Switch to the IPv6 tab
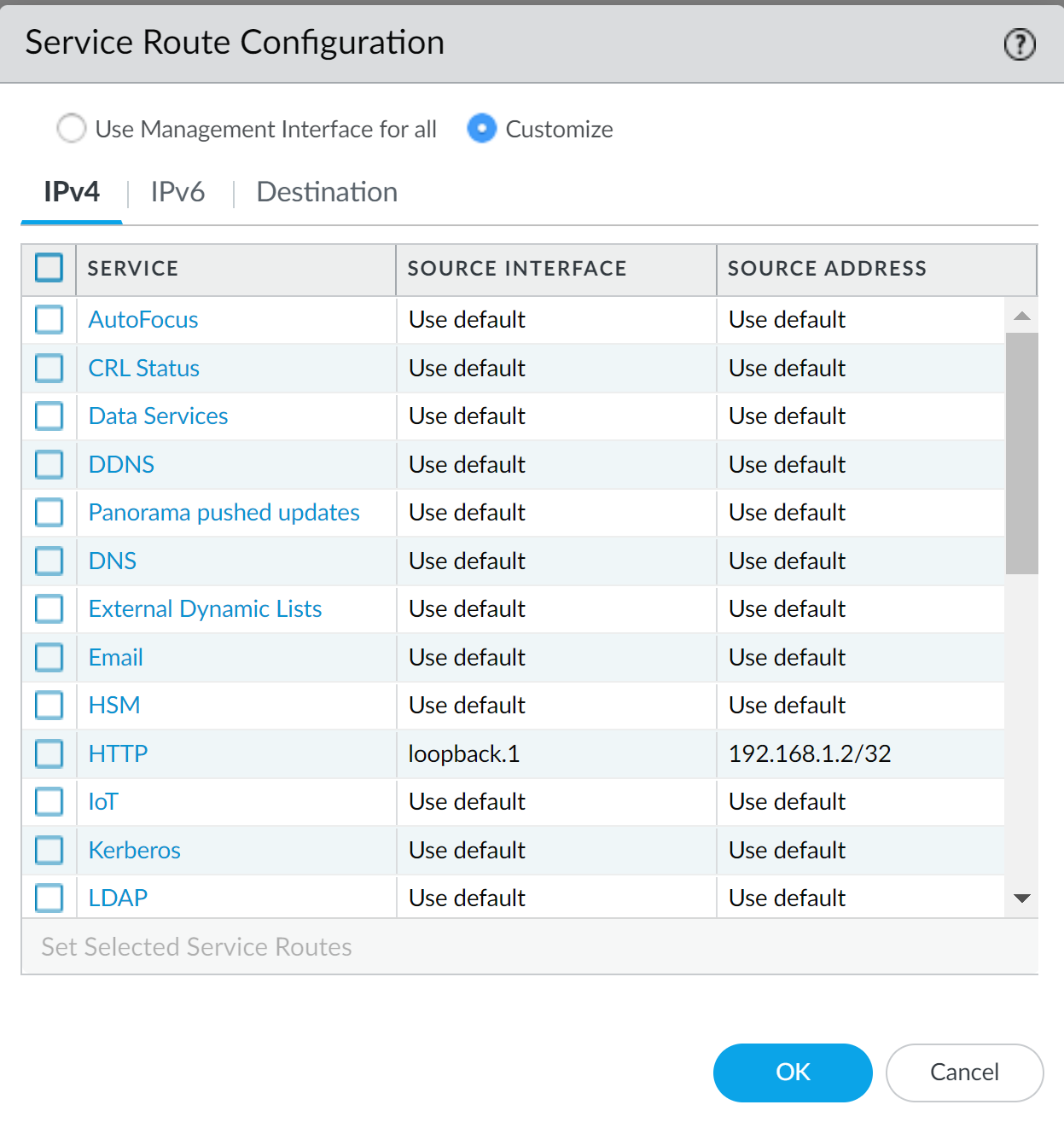The height and width of the screenshot is (1128, 1064). point(177,192)
